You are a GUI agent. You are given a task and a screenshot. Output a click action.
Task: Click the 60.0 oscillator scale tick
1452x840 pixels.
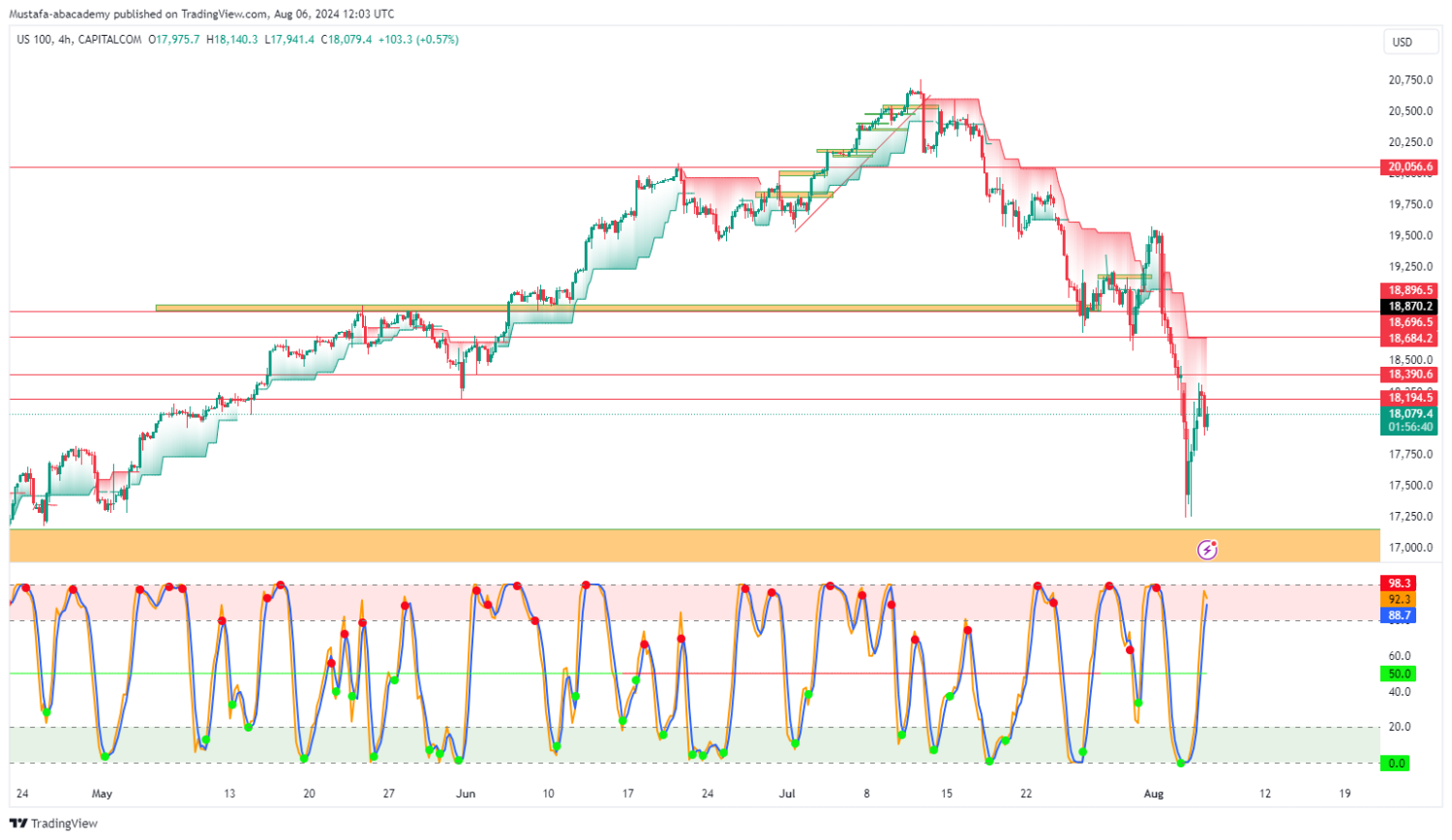point(1399,656)
